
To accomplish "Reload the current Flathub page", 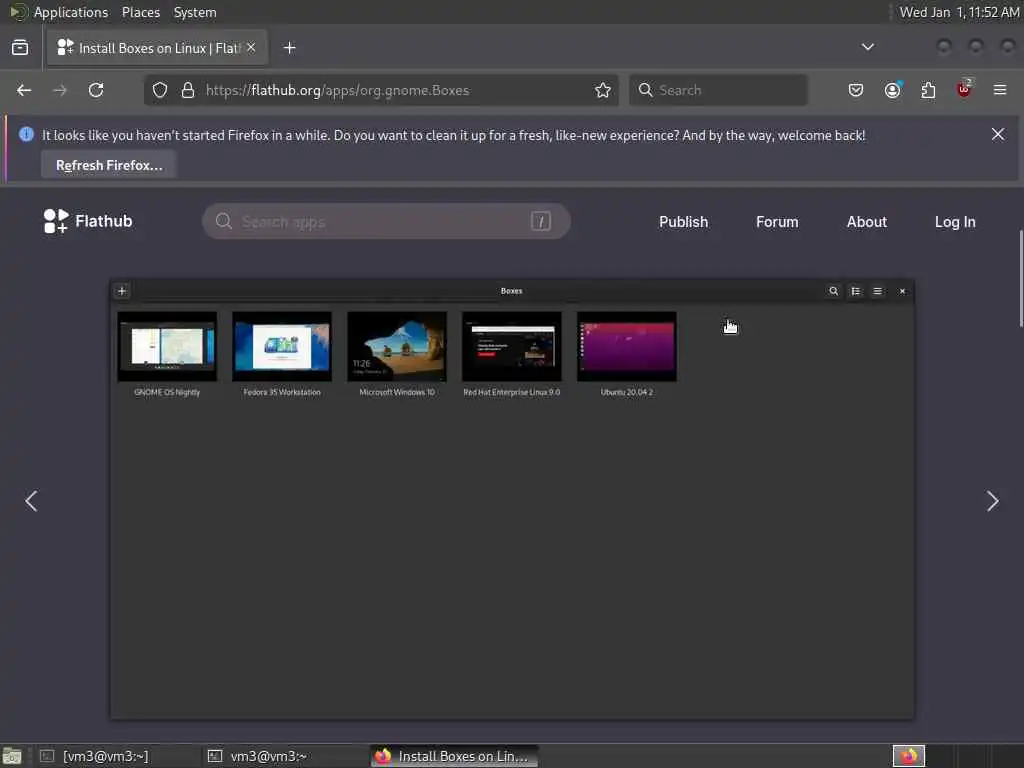I will tap(96, 90).
